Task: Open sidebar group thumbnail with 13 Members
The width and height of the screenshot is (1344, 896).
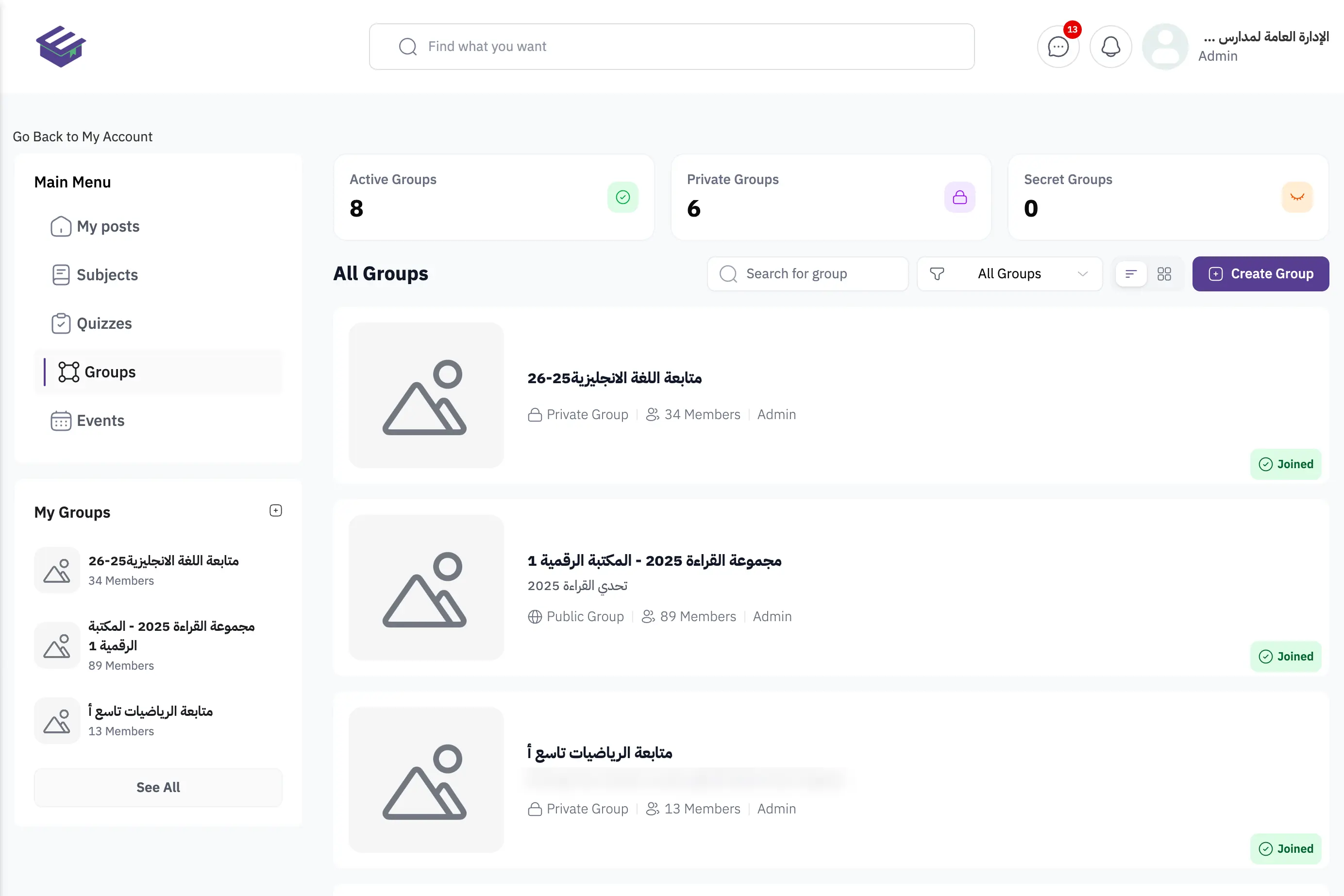Action: click(57, 721)
